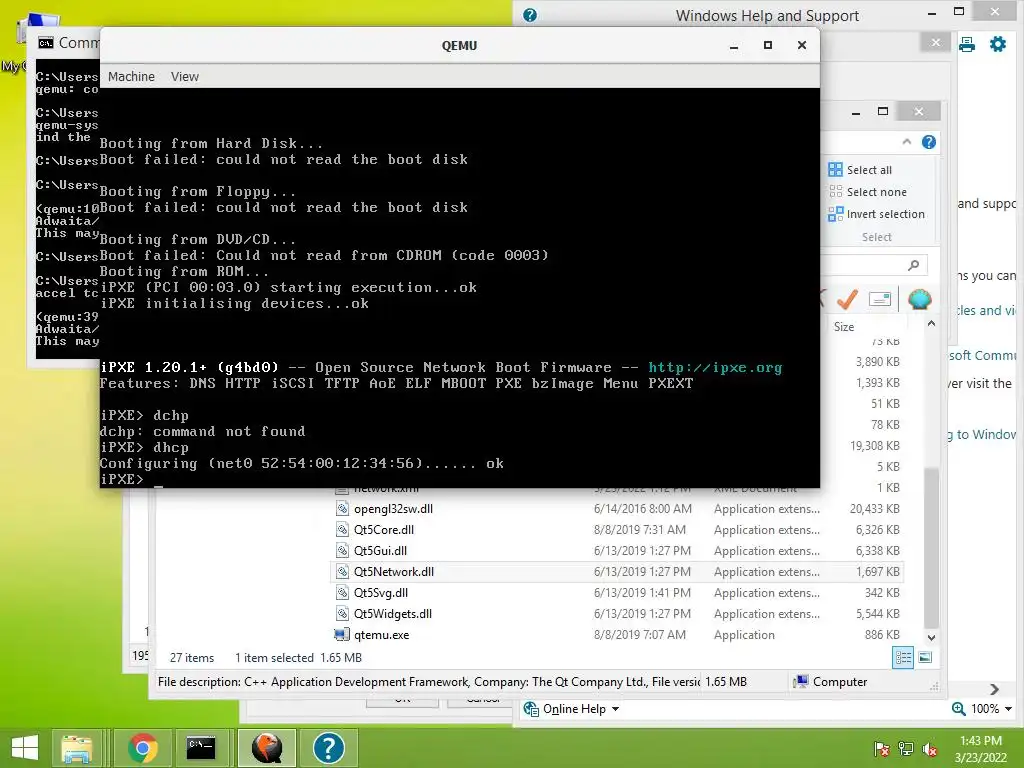
Task: Click Computer in Explorer status bar
Action: tap(830, 682)
